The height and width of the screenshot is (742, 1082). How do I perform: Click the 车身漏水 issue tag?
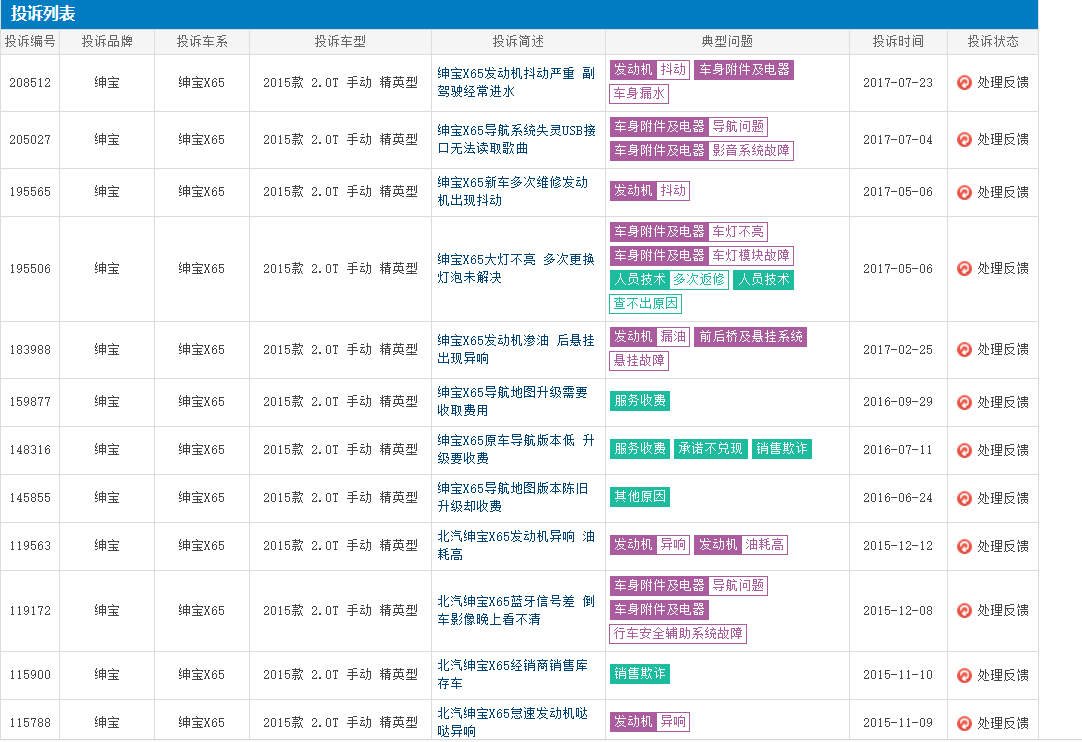point(639,93)
